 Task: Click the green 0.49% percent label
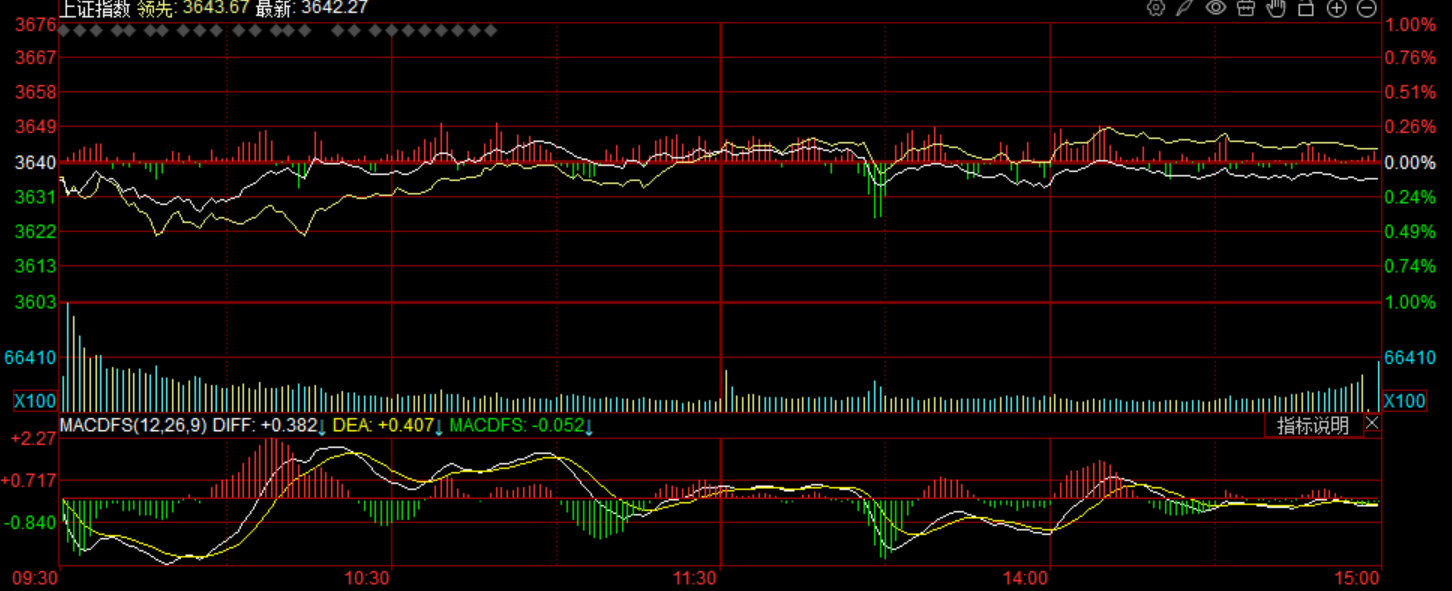click(1410, 231)
